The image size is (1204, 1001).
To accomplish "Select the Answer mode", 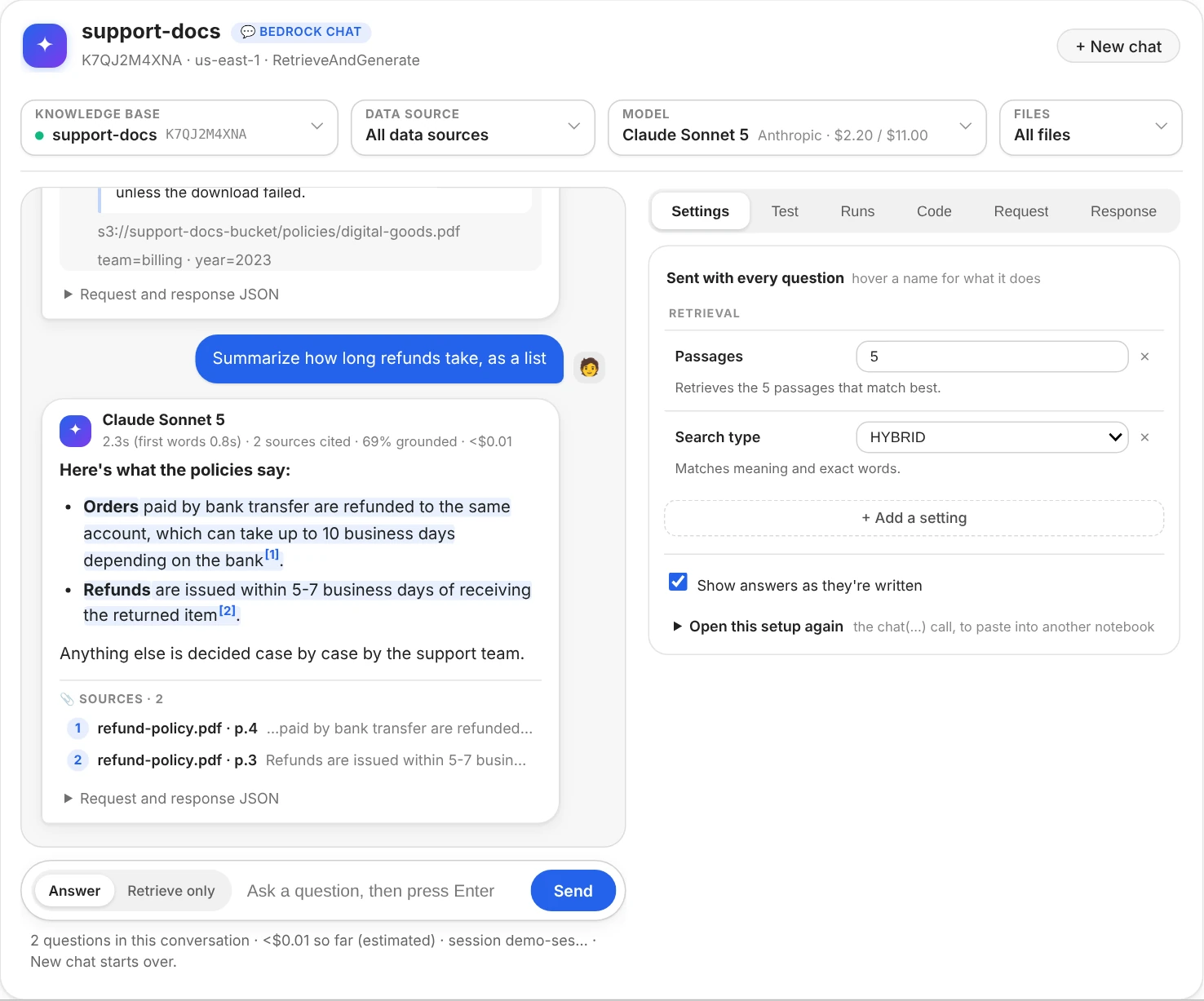I will coord(74,891).
